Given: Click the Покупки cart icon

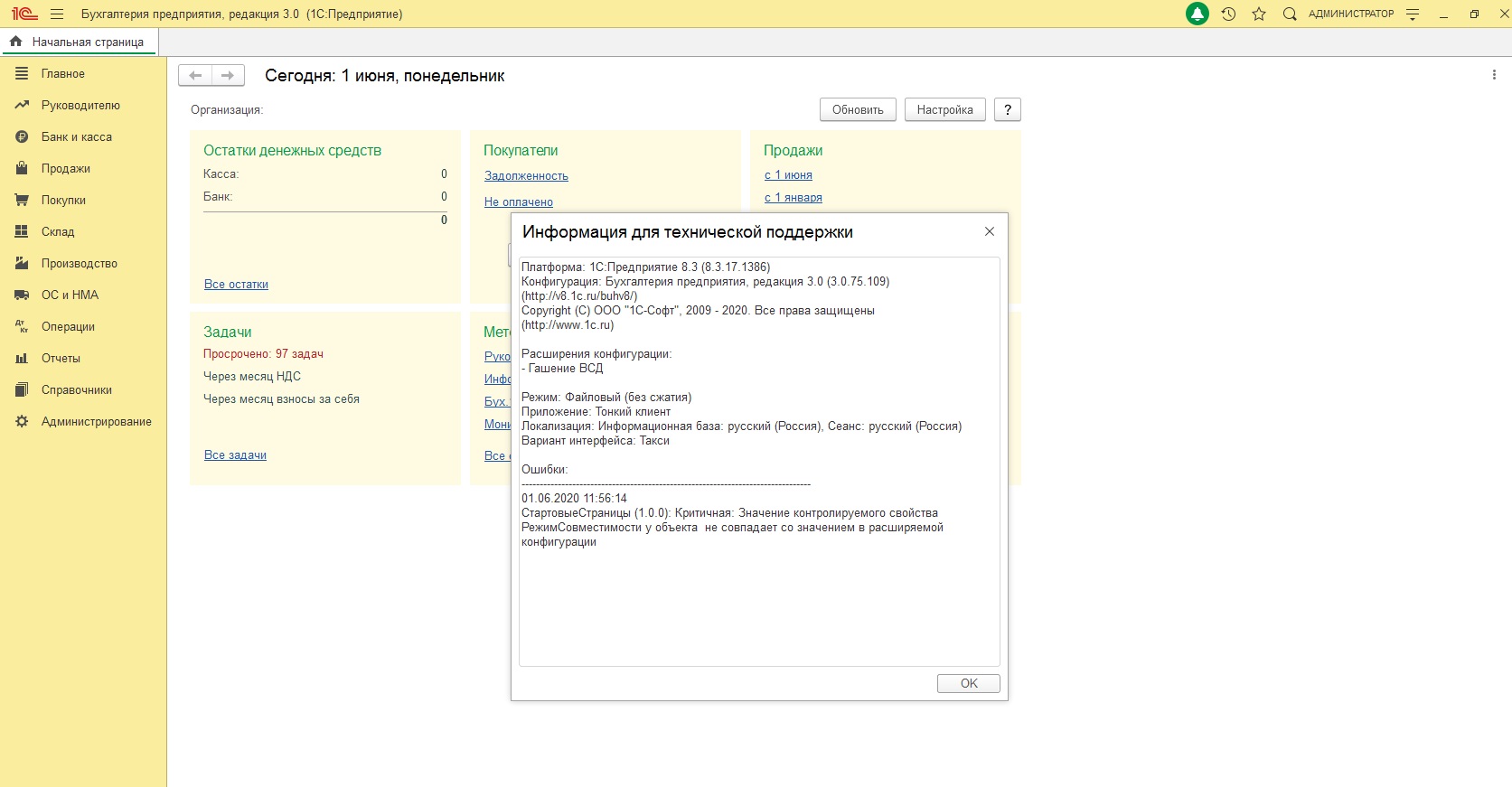Looking at the screenshot, I should click(x=22, y=200).
